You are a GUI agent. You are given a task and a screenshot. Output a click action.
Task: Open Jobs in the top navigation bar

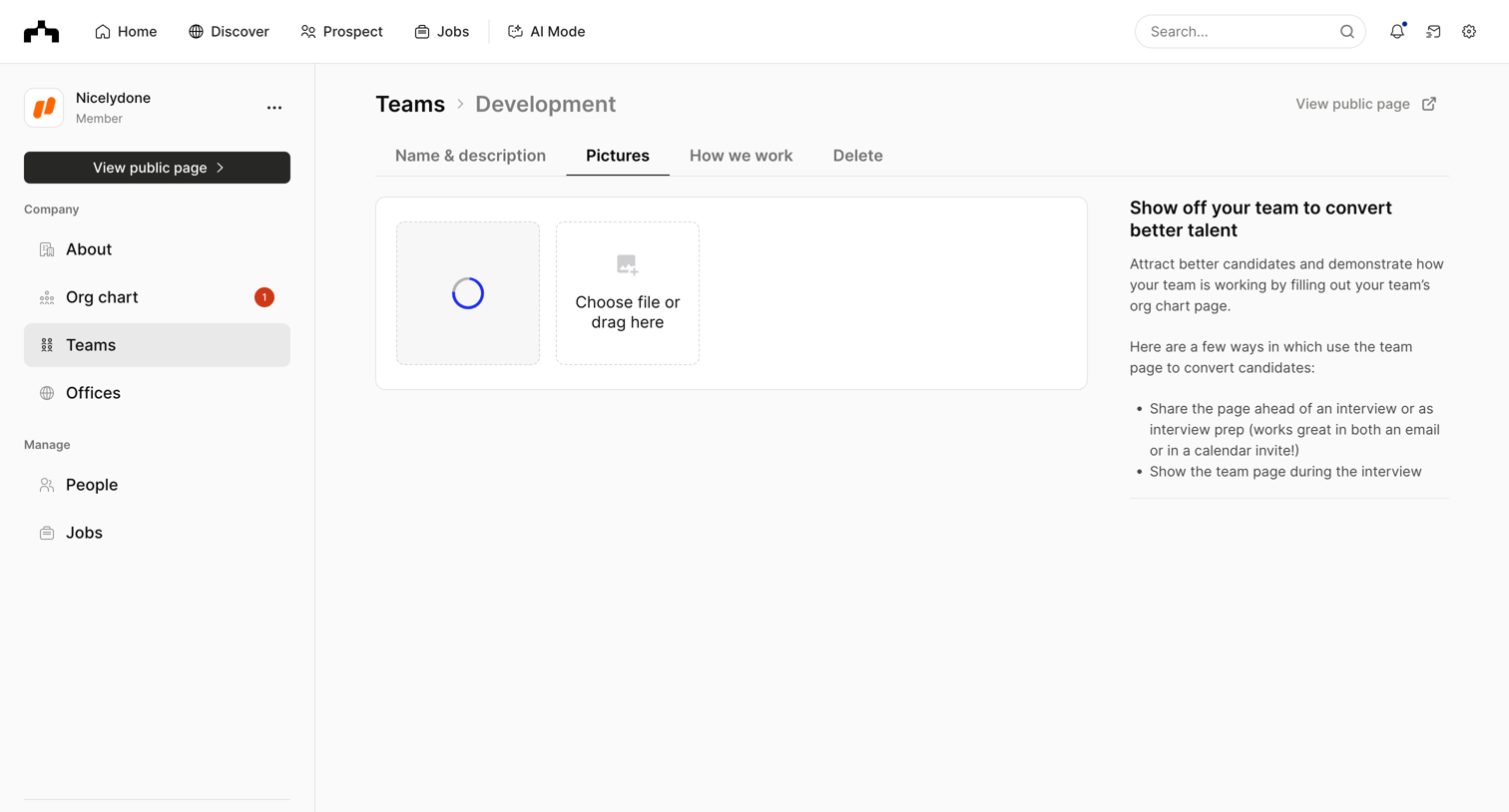tap(442, 32)
